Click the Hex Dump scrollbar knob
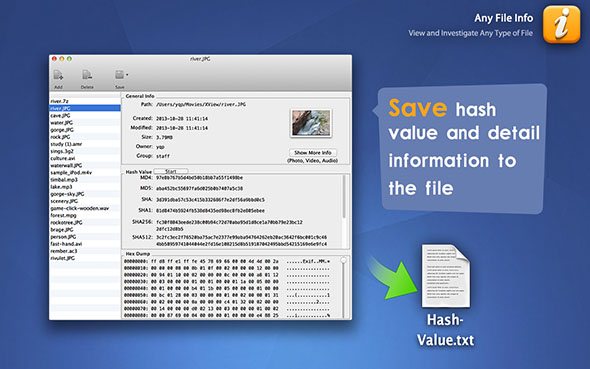The image size is (590, 369). 343,260
